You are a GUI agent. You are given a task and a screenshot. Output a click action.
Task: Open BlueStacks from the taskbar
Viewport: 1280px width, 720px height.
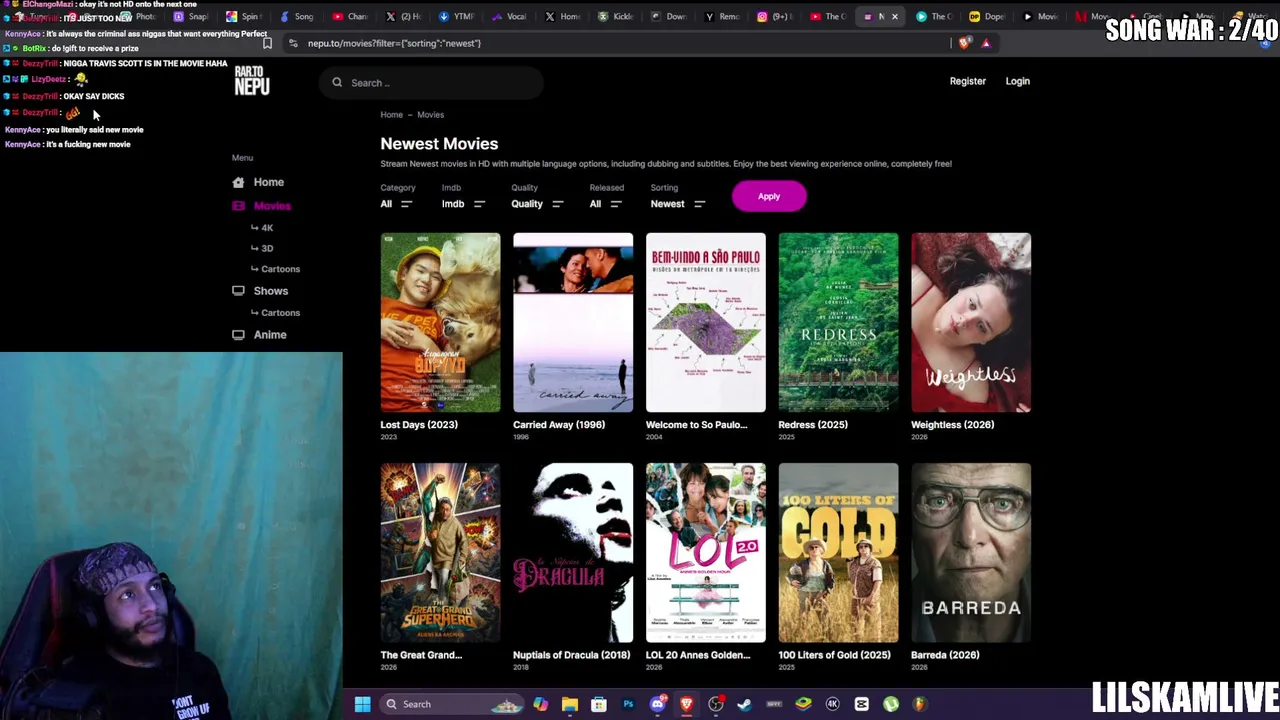pos(803,704)
